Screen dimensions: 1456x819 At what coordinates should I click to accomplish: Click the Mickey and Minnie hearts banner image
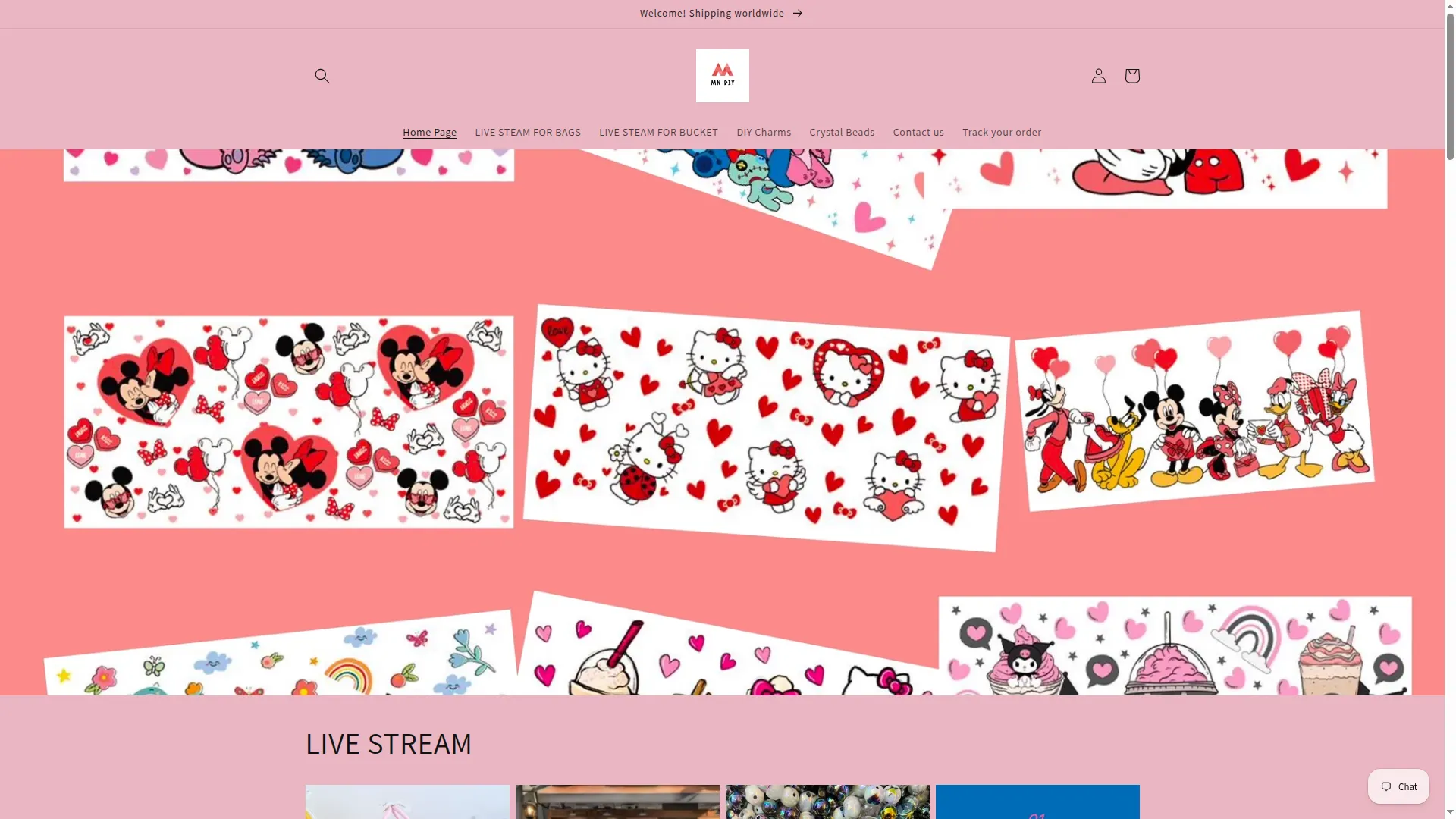click(x=289, y=422)
